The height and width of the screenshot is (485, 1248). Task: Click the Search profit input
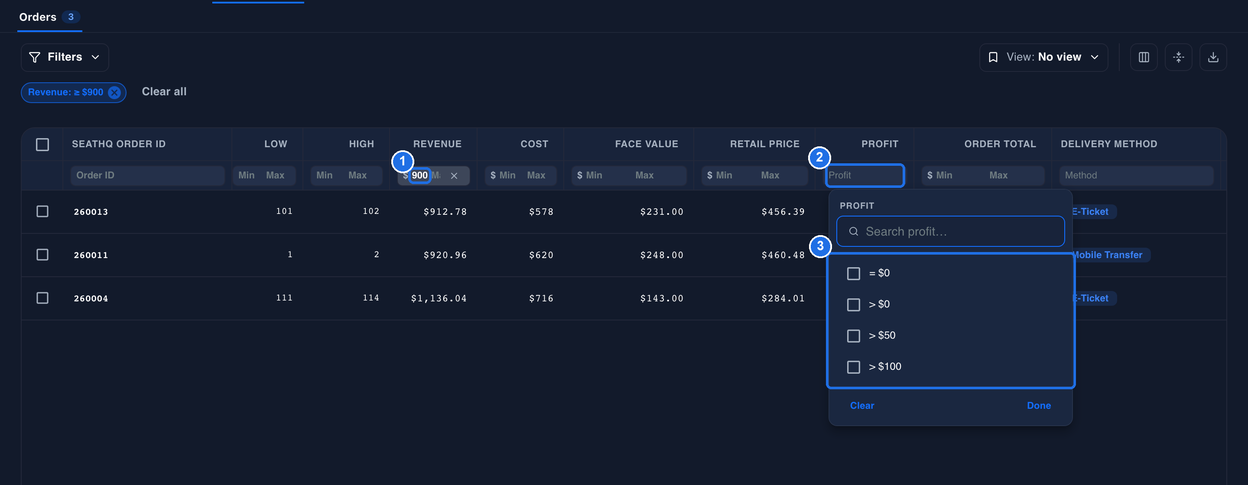(950, 231)
